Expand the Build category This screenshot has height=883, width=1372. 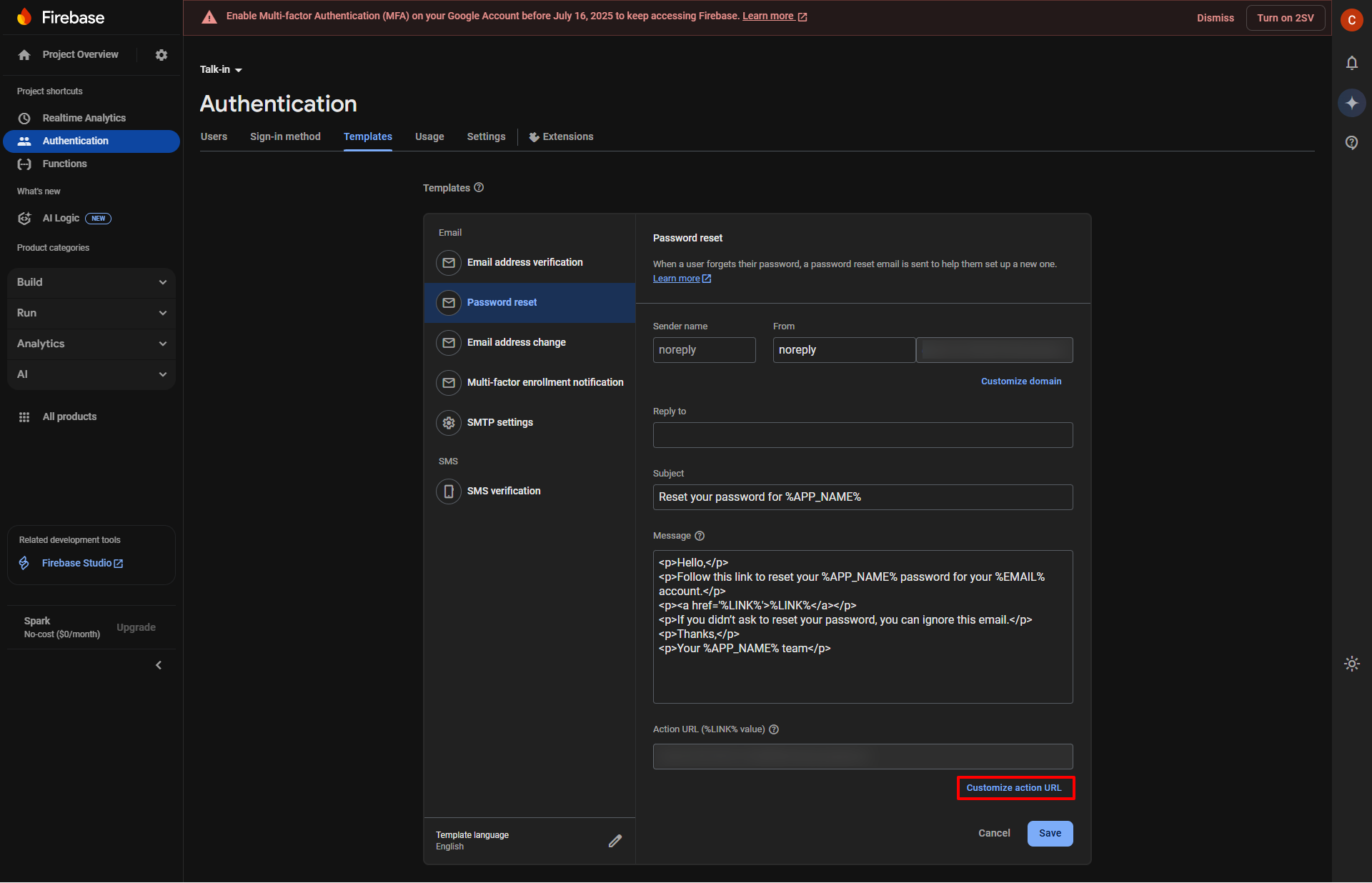point(91,282)
